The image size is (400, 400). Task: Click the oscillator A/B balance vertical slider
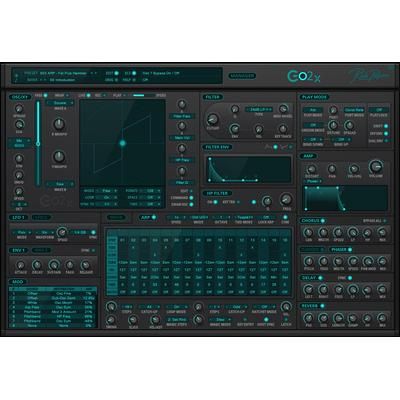coord(38,143)
